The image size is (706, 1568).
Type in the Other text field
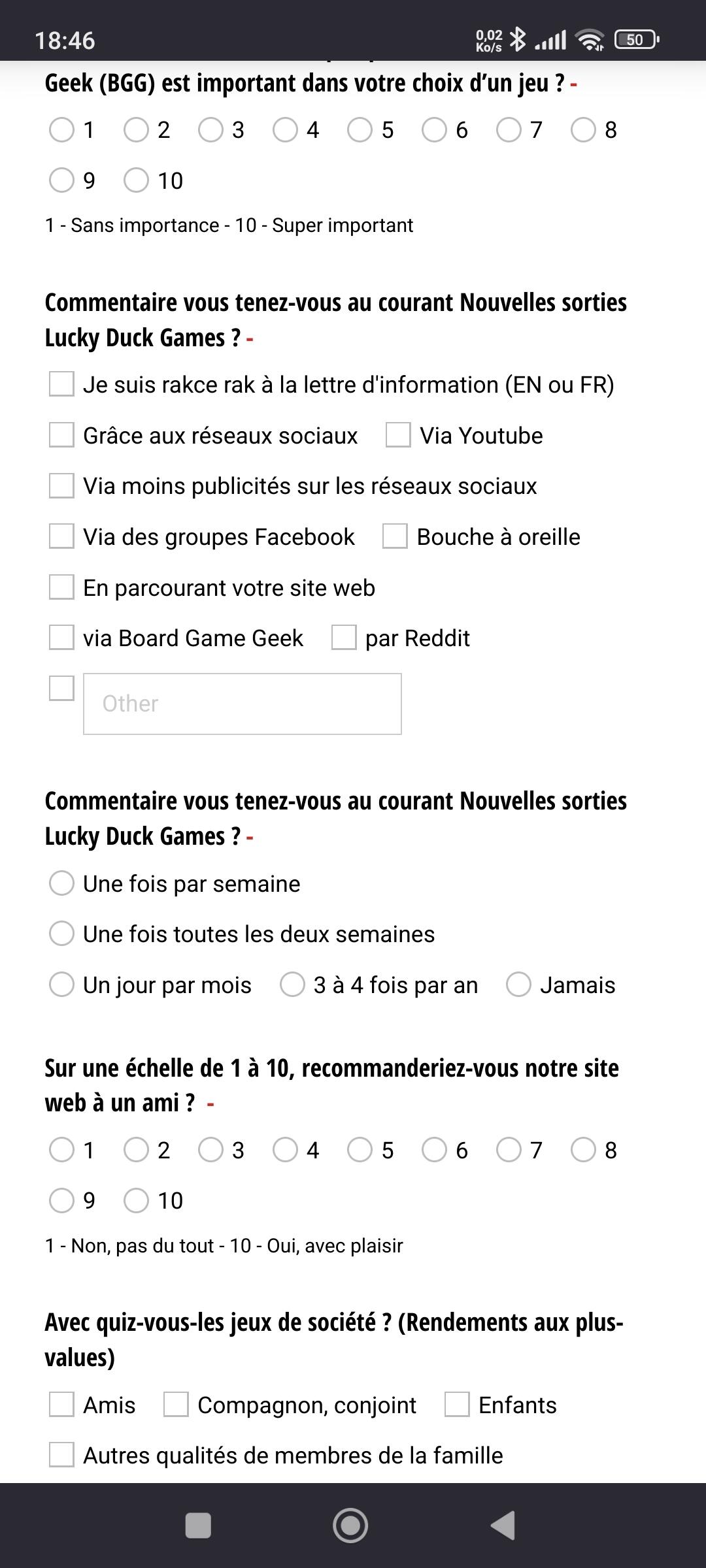242,704
